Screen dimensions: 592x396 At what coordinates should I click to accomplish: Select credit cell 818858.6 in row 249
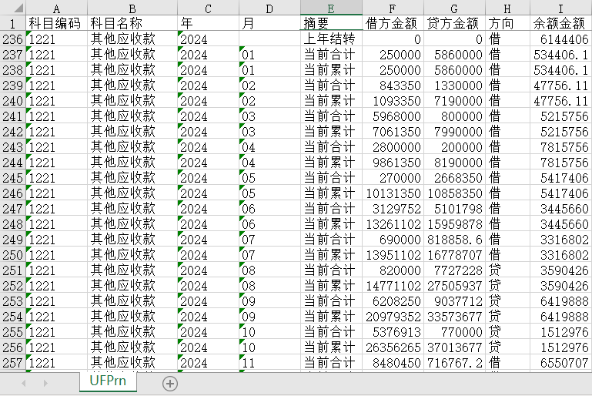tap(454, 239)
